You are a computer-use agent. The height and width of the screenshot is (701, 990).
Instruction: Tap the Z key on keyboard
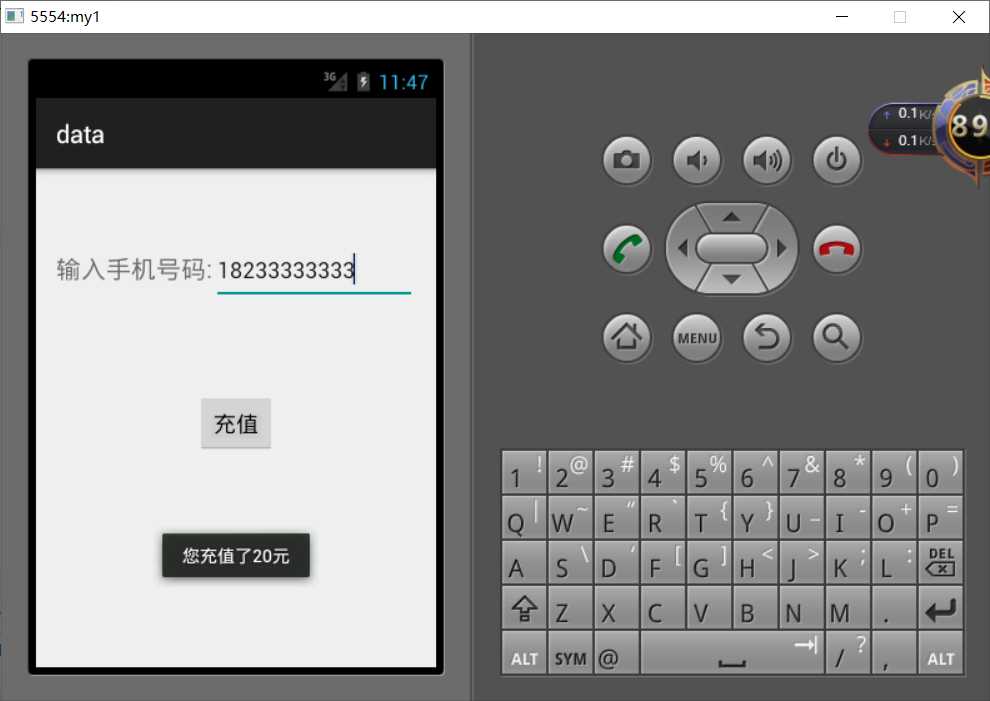[570, 608]
